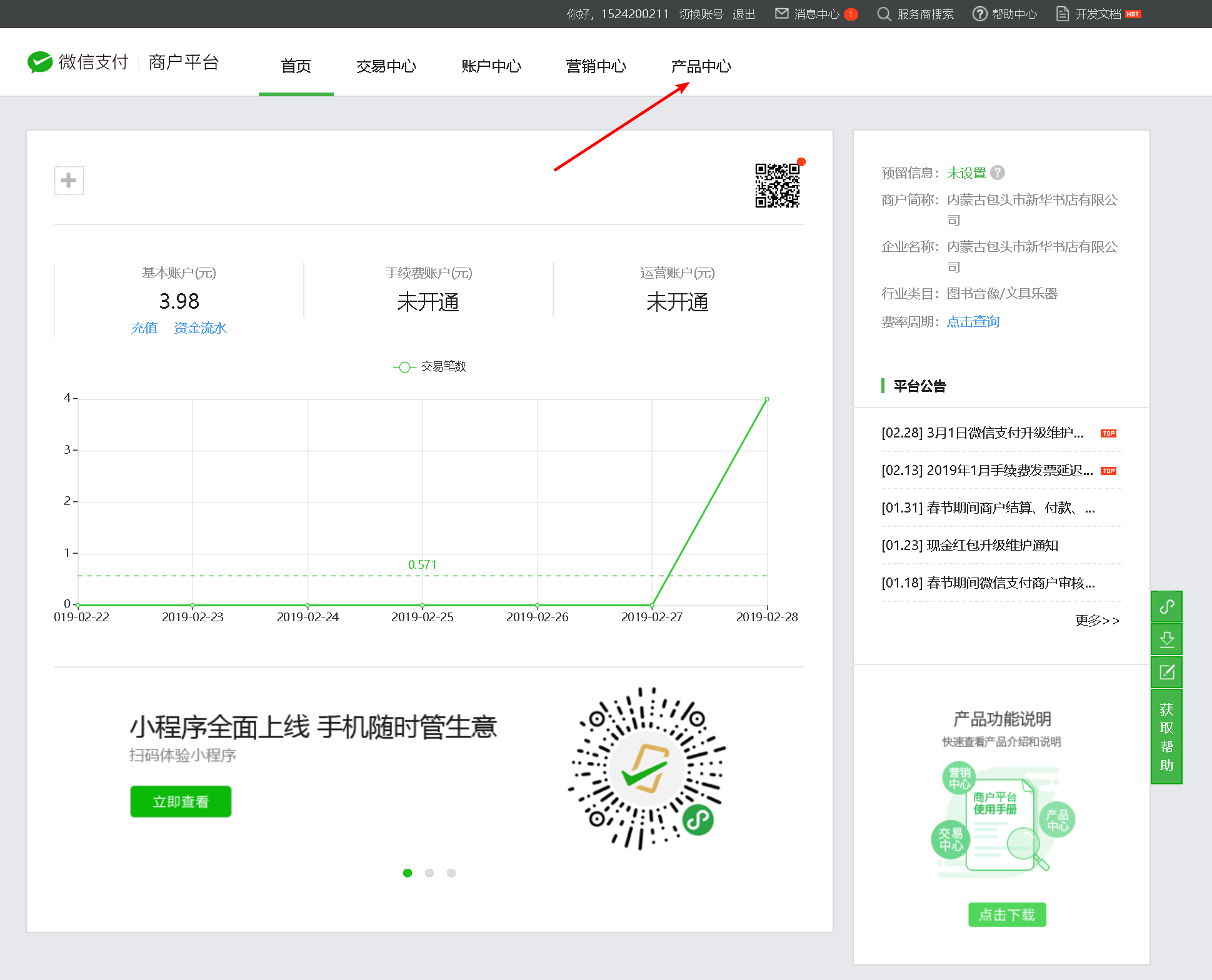
Task: Open the 交易中心 menu tab
Action: click(386, 66)
